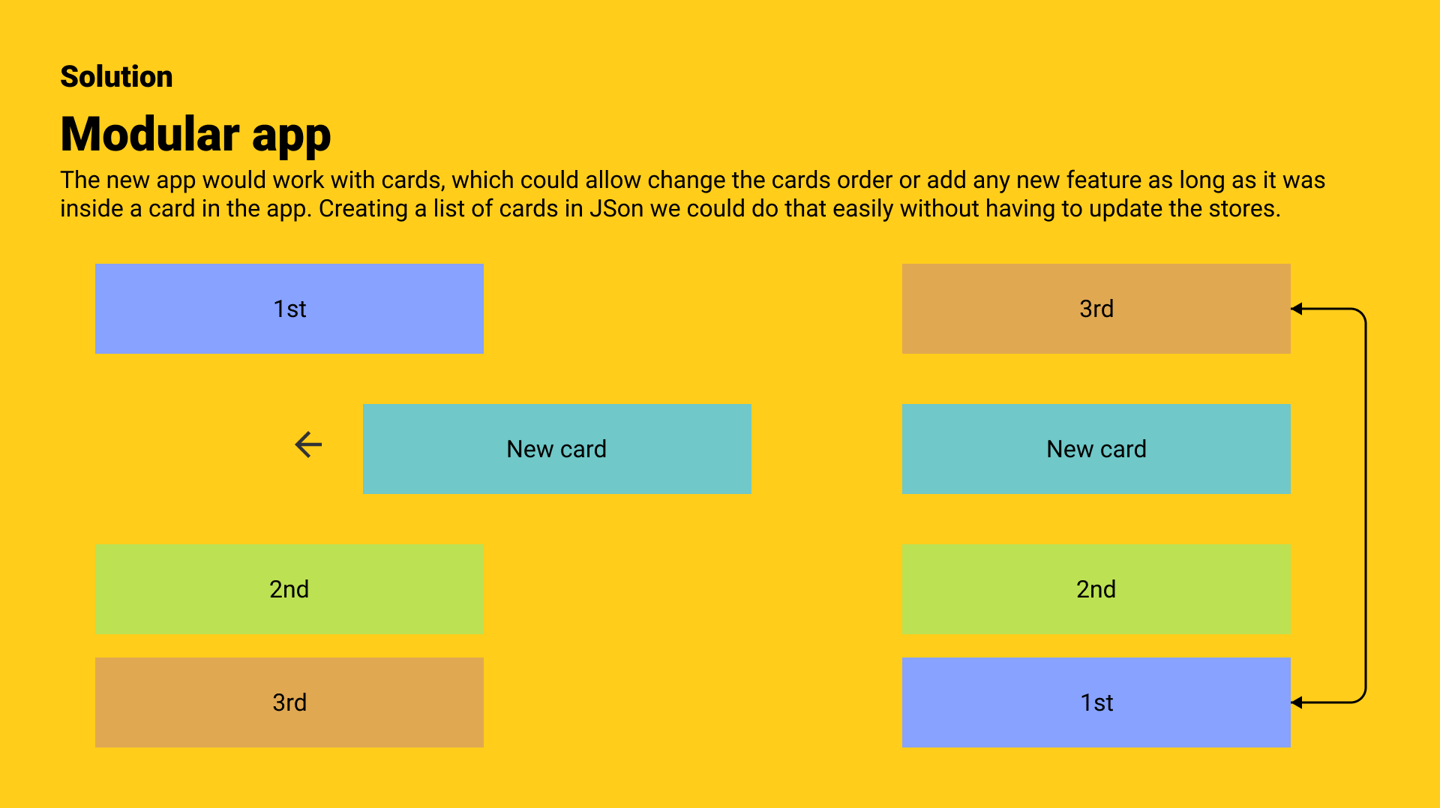This screenshot has width=1440, height=808.
Task: Click the '1st' label in left blue card
Action: click(289, 309)
